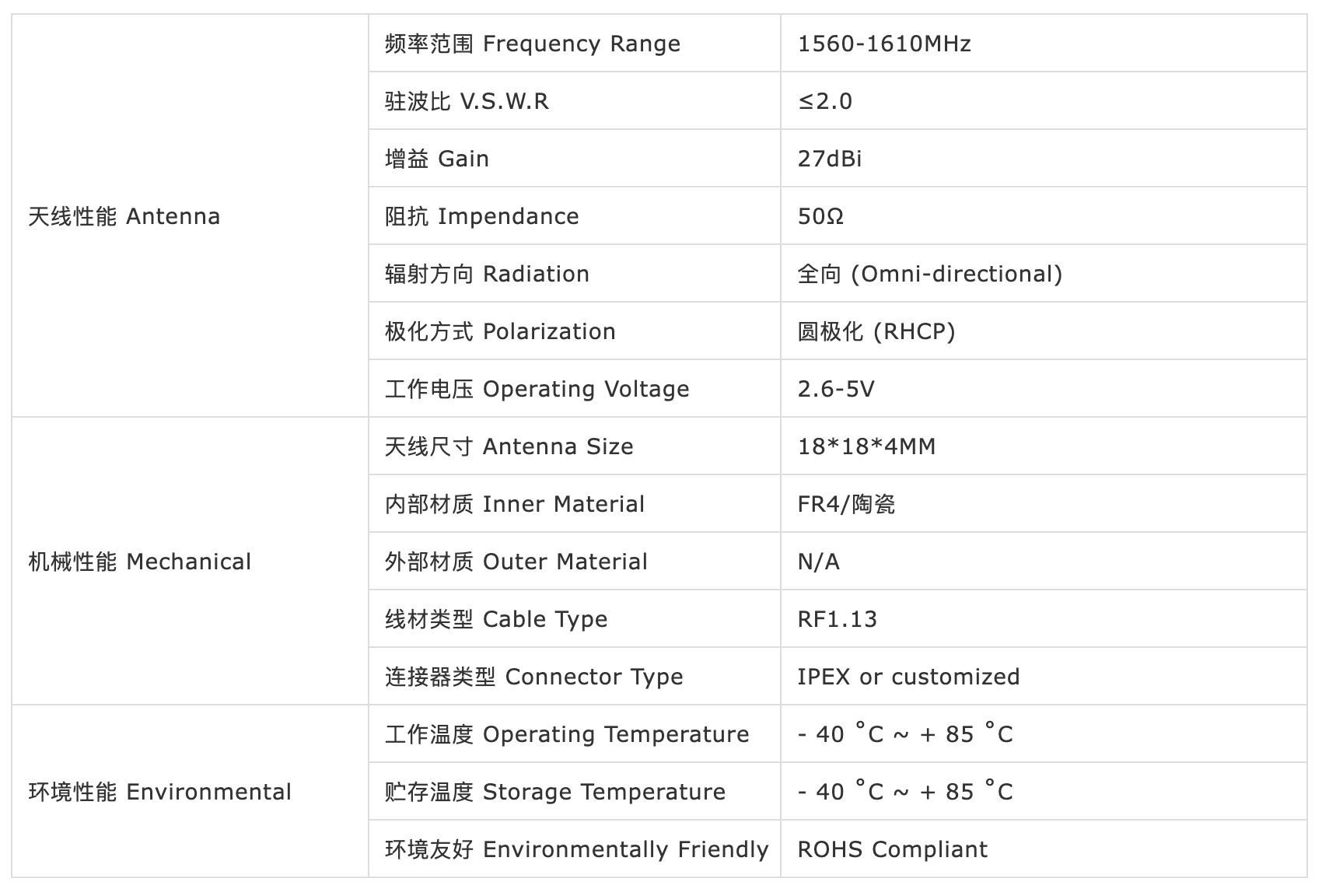
Task: Select the Impendance label cell
Action: [574, 215]
